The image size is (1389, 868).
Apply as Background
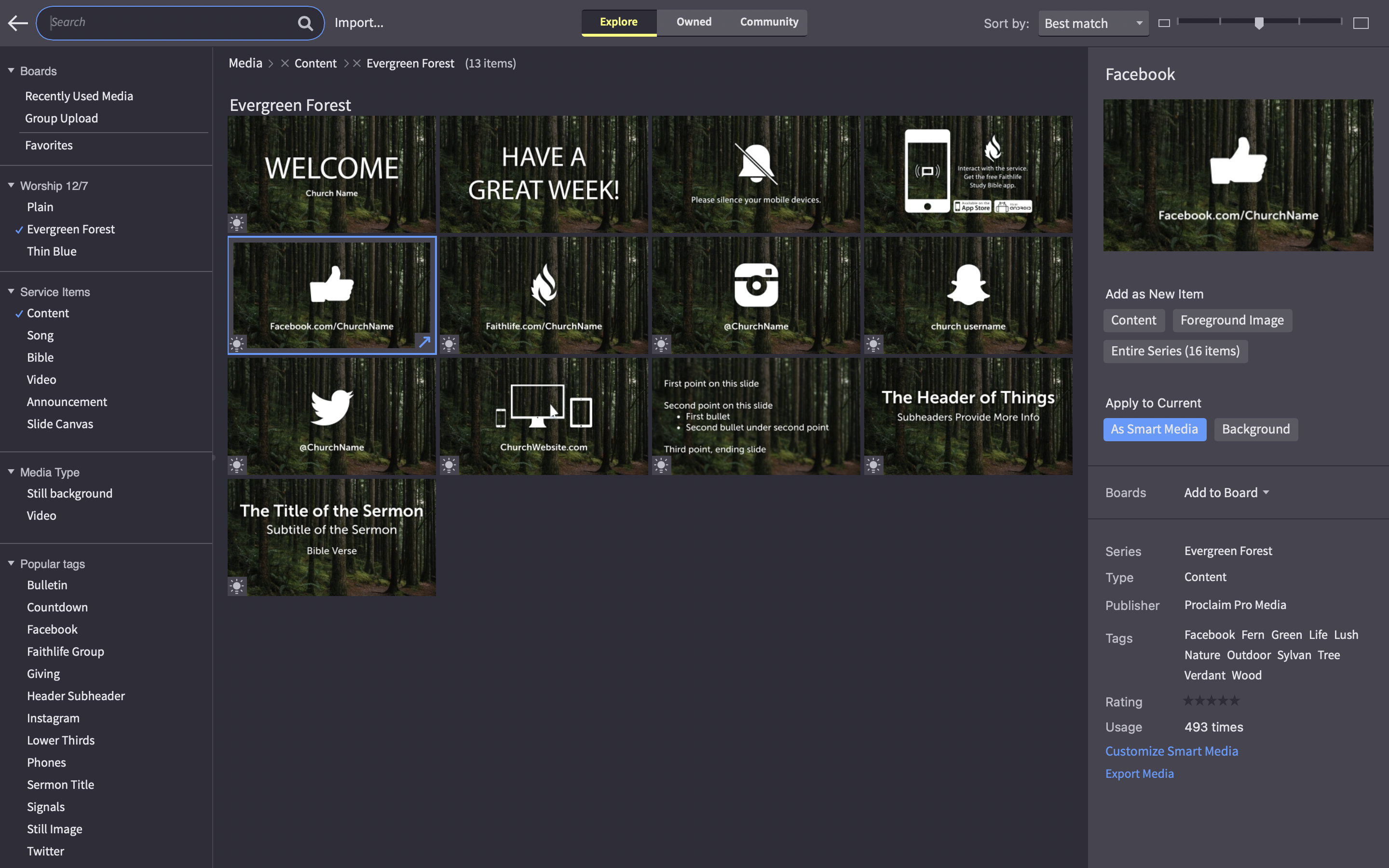[1255, 429]
